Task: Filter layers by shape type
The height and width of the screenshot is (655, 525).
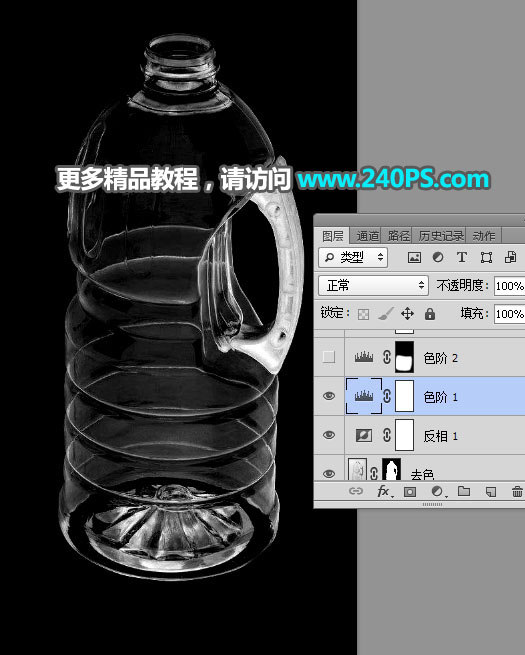Action: (x=486, y=257)
